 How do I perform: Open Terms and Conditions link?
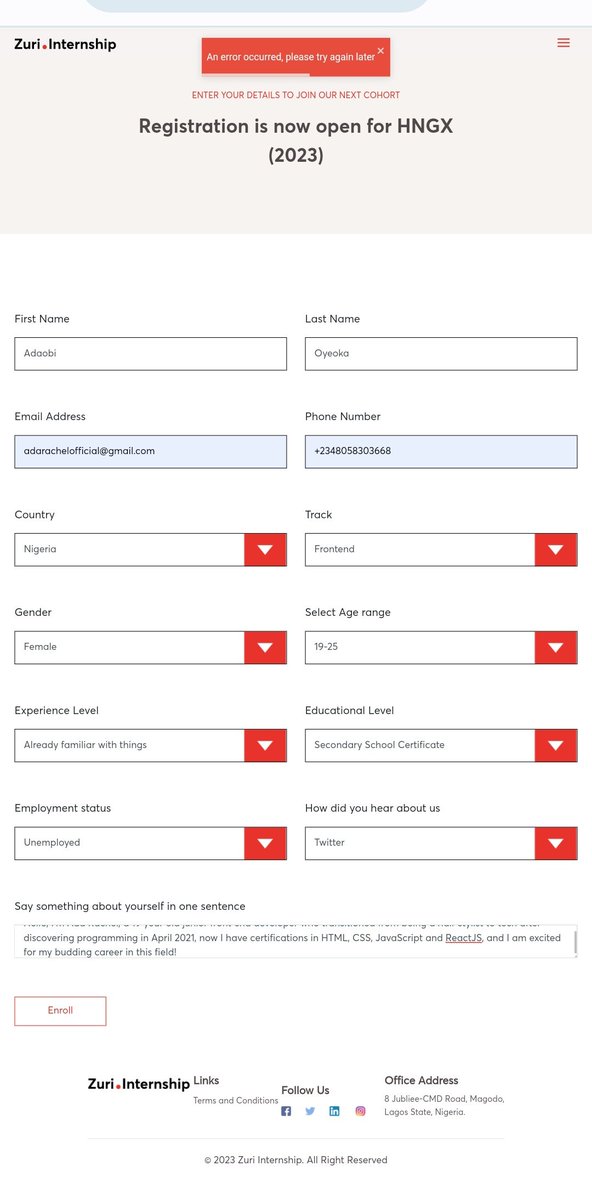(x=236, y=1101)
